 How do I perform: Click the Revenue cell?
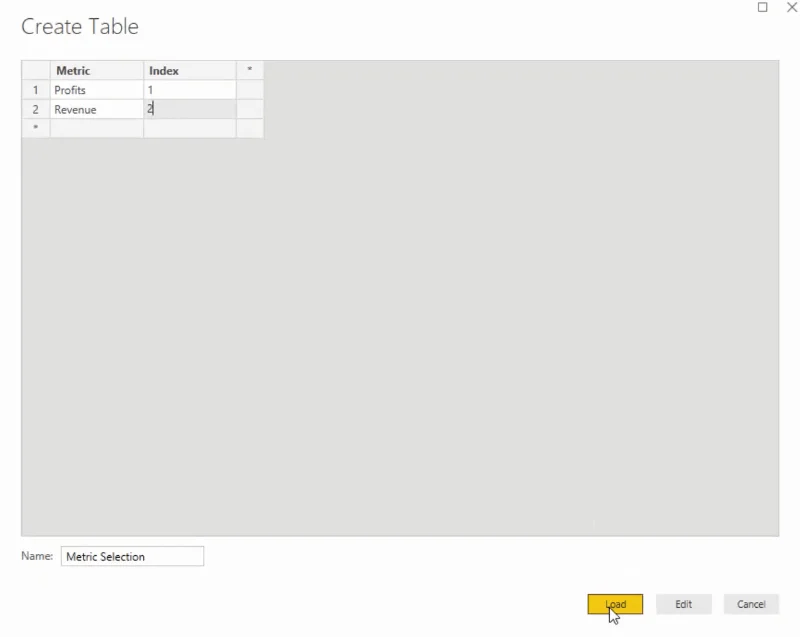point(96,109)
